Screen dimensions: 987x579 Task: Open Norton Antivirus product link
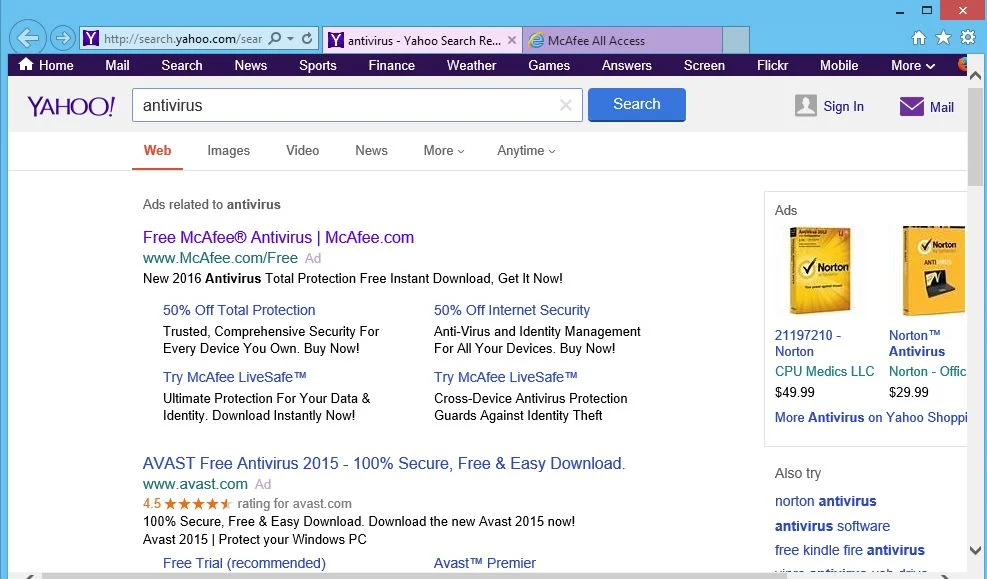tap(917, 344)
